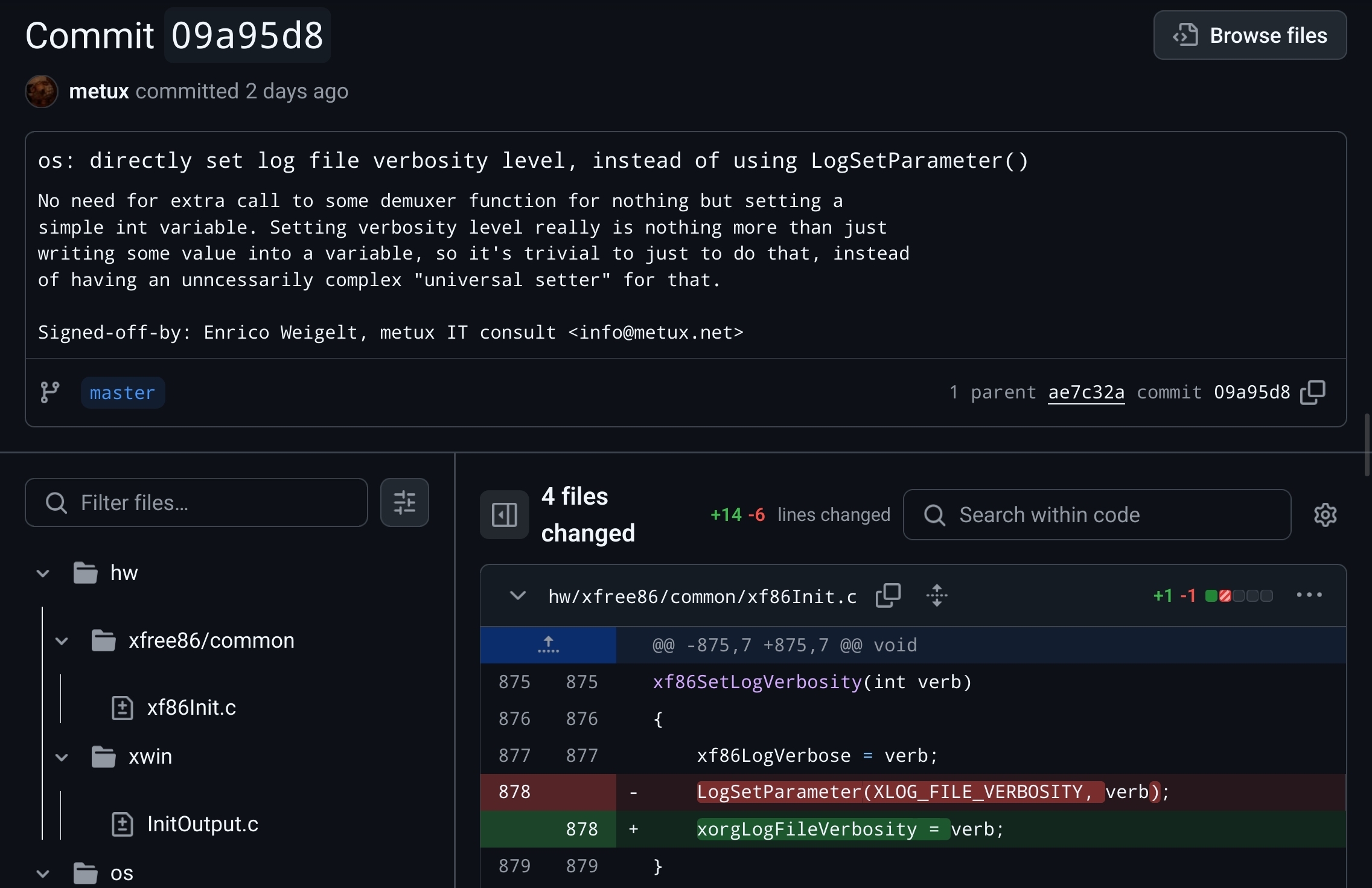This screenshot has height=888, width=1372.
Task: Focus the Filter files input
Action: click(196, 502)
